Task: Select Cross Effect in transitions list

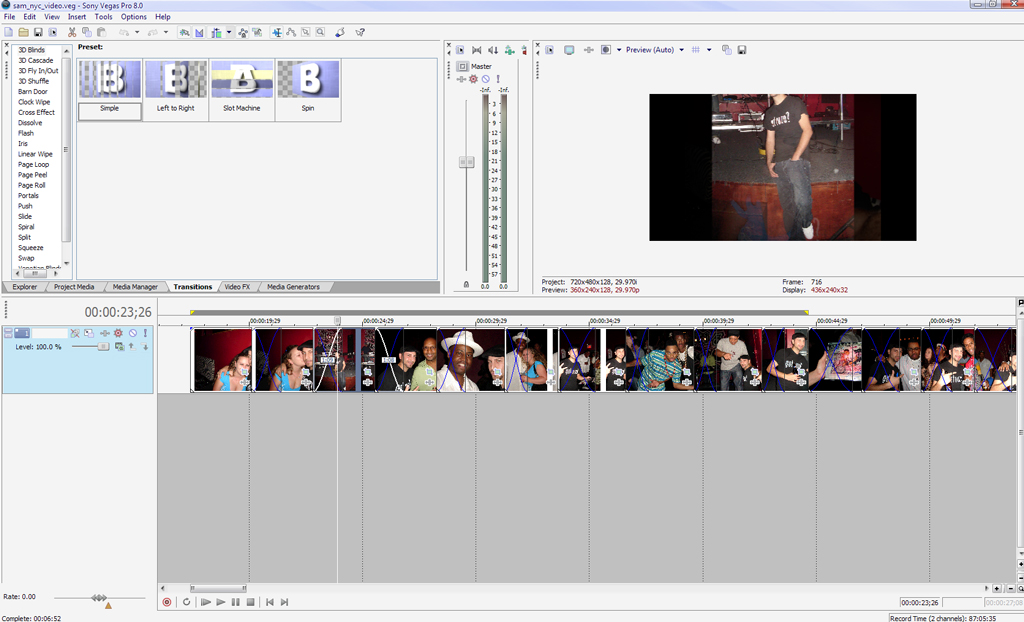Action: pyautogui.click(x=37, y=112)
